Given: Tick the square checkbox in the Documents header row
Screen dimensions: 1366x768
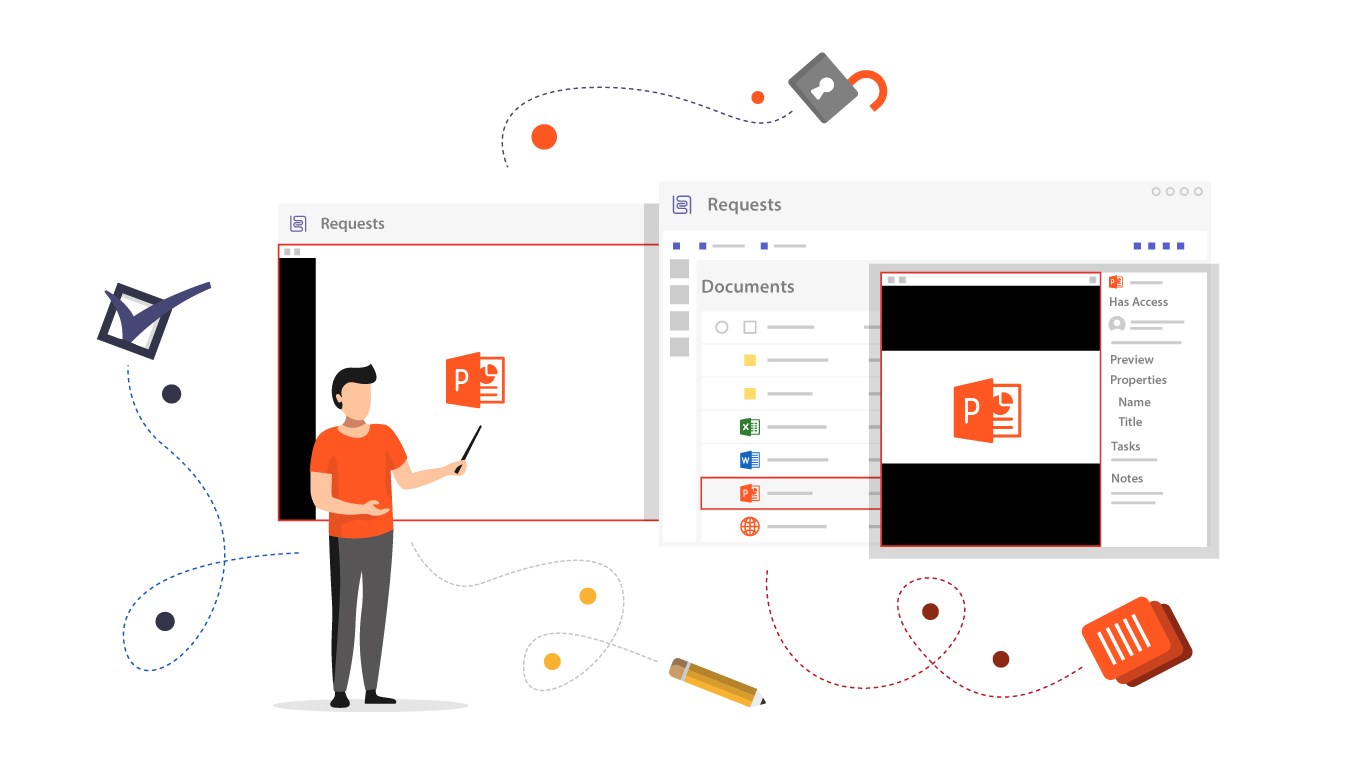Looking at the screenshot, I should tap(750, 327).
